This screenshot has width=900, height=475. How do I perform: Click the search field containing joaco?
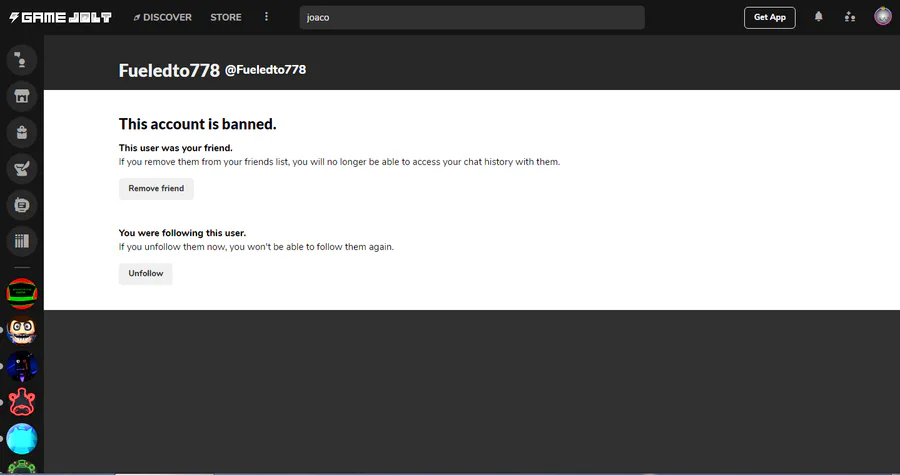point(472,17)
